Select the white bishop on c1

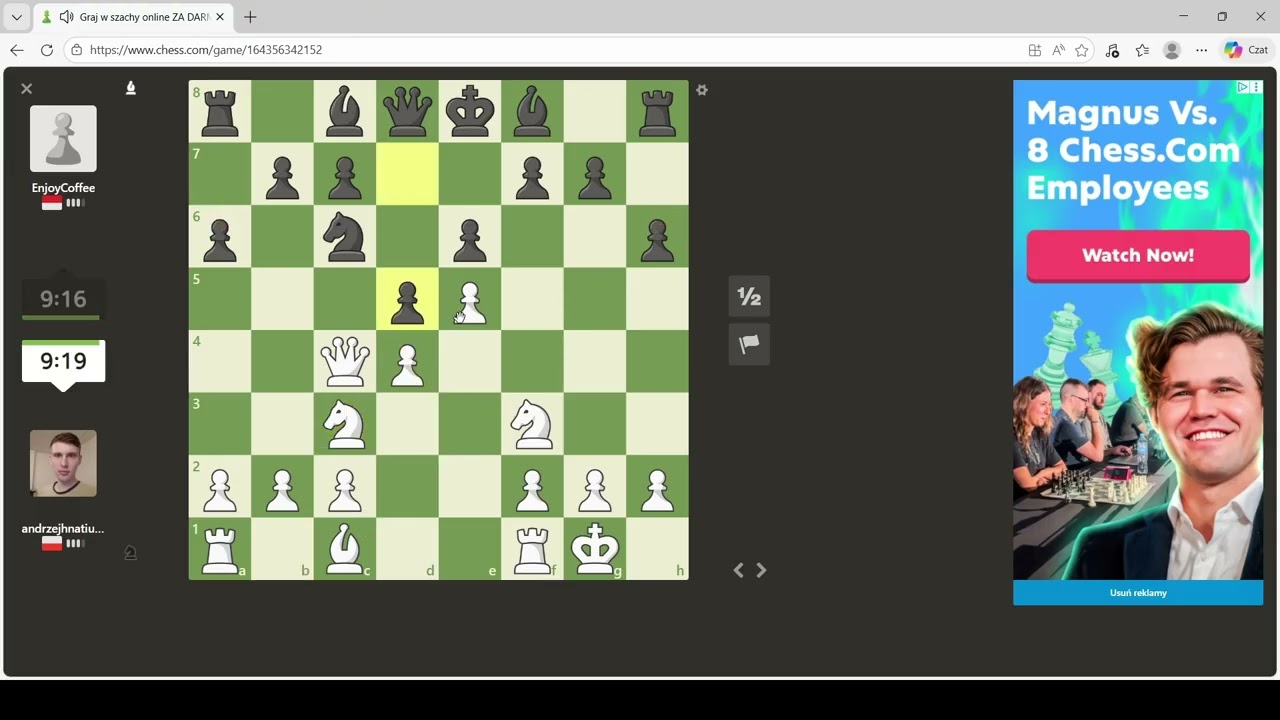[345, 549]
